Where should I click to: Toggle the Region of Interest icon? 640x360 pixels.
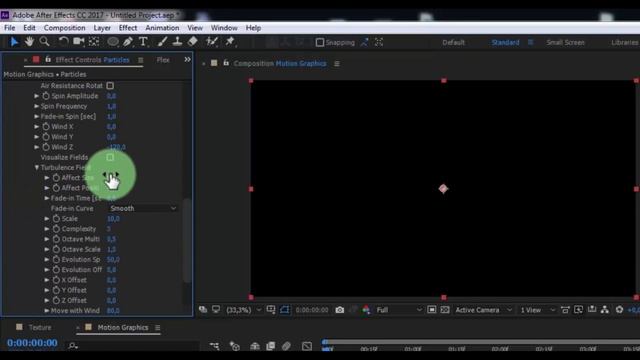(x=432, y=310)
